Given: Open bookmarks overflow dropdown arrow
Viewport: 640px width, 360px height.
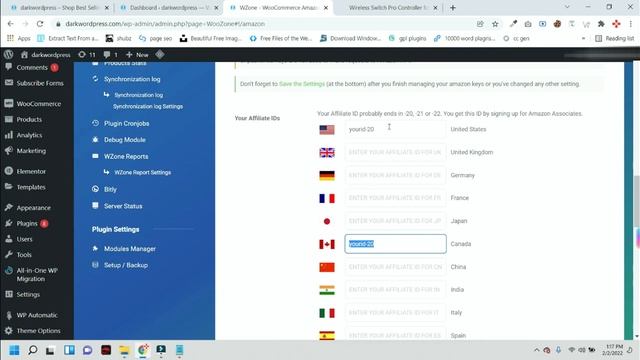Looking at the screenshot, I should (583, 38).
